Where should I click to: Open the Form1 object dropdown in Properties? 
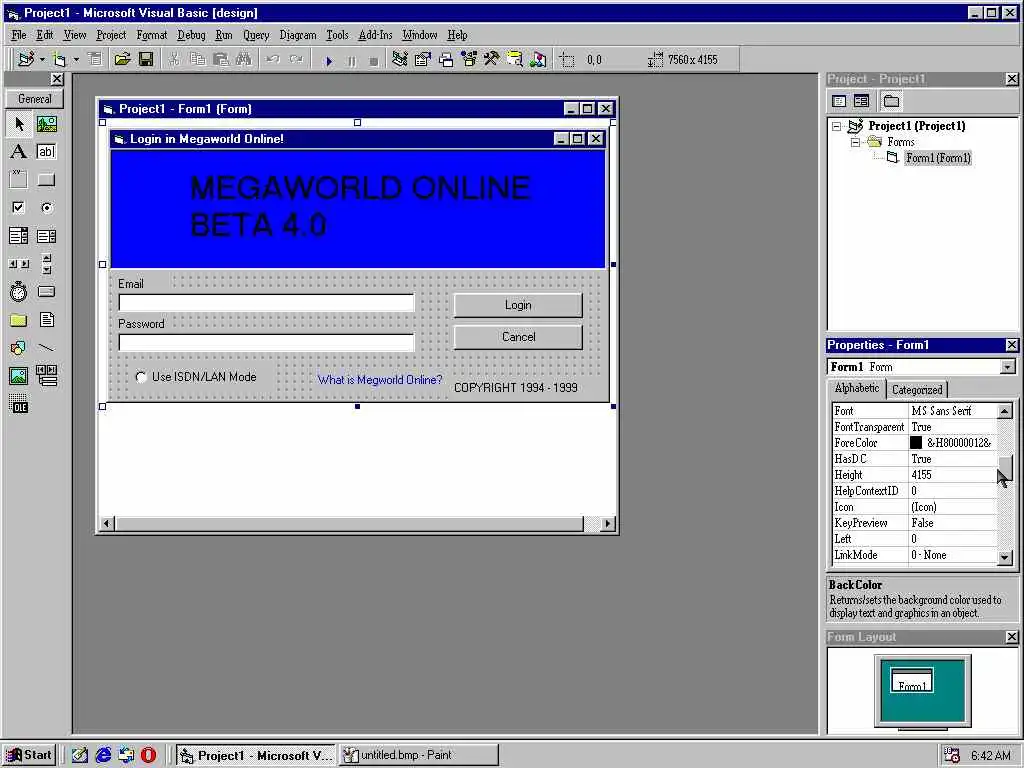click(1008, 367)
